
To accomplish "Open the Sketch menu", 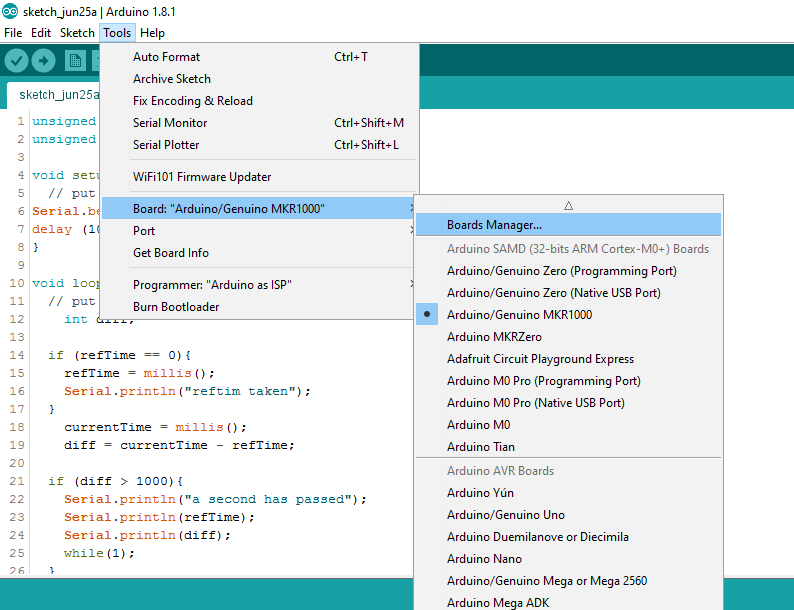I will pos(77,33).
